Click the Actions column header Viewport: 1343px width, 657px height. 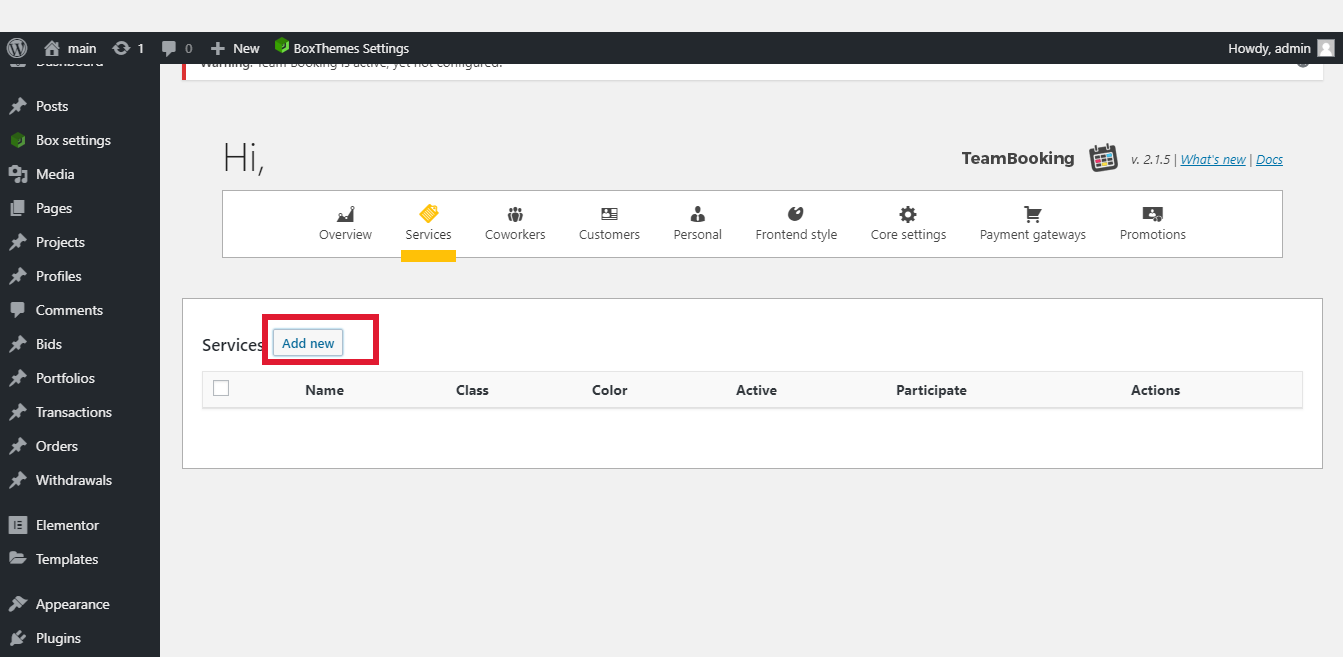[1155, 390]
